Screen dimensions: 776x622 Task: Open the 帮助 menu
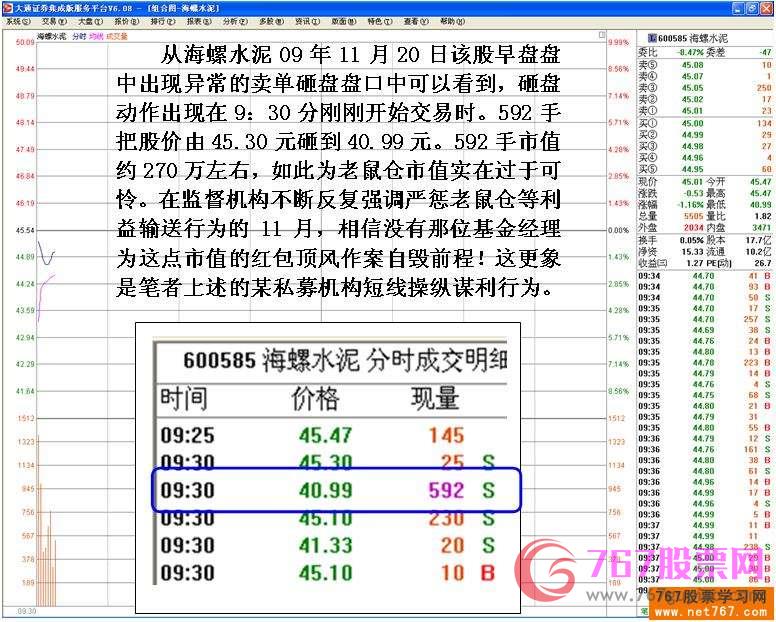(452, 22)
